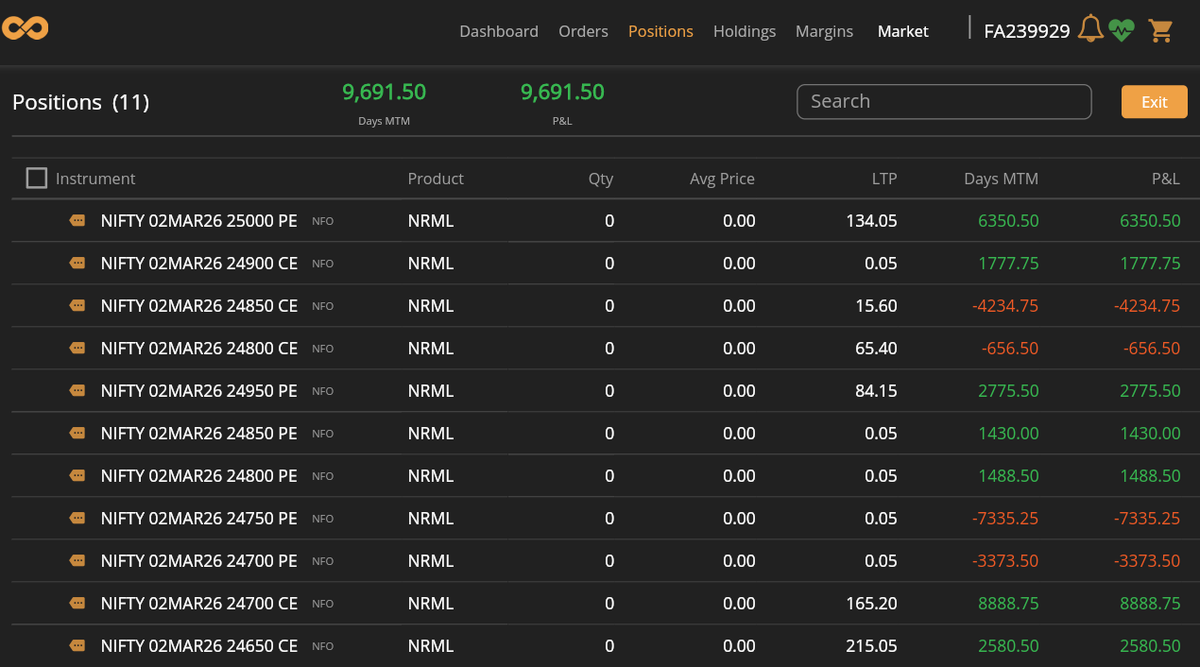Click tag icon for NIFTY 24800 PE
Viewport: 1200px width, 667px height.
pyautogui.click(x=77, y=476)
